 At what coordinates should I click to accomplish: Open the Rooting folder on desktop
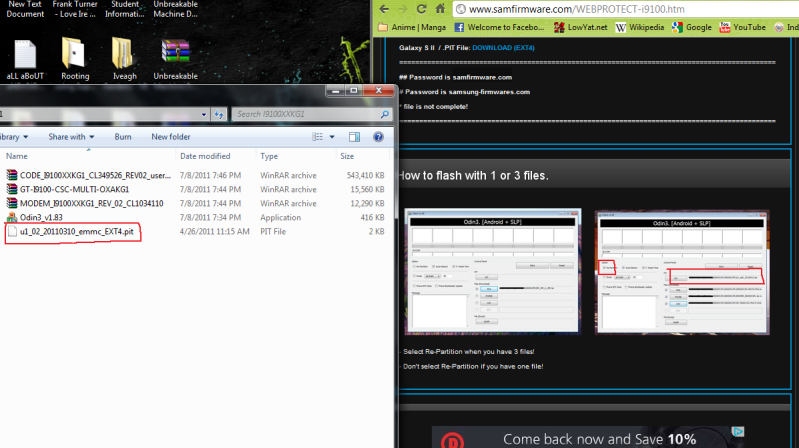pos(74,56)
